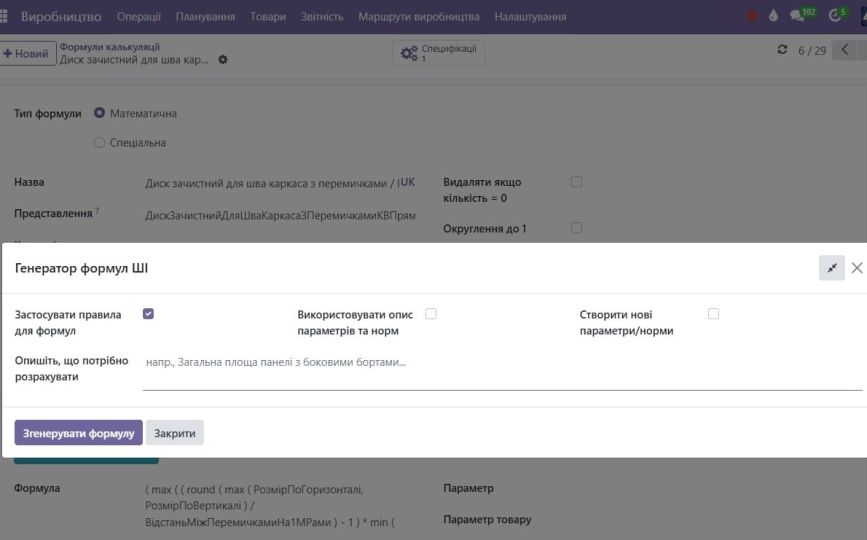This screenshot has width=867, height=540.
Task: Close the Генератор формул ШІ dialog
Action: [856, 268]
